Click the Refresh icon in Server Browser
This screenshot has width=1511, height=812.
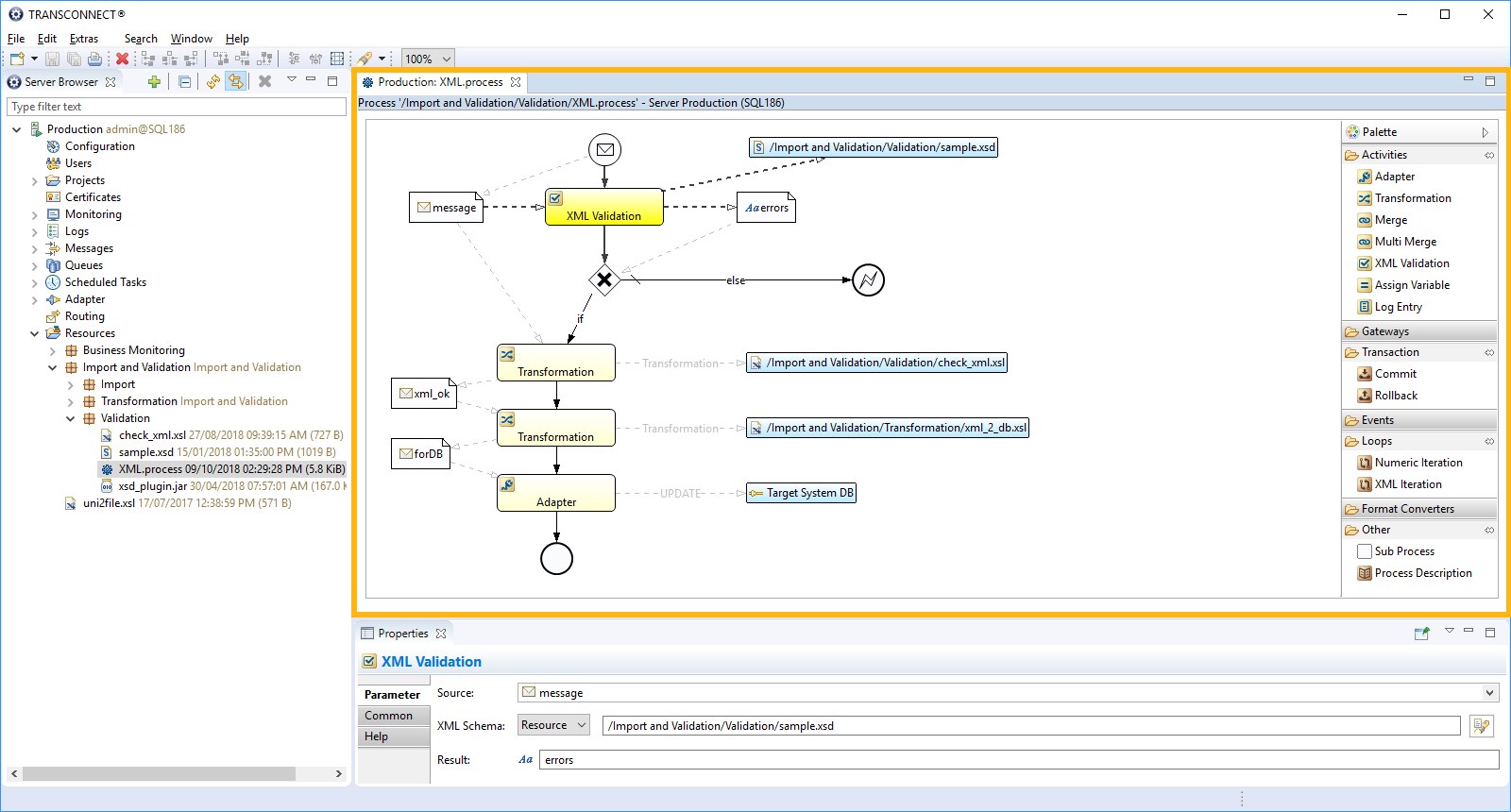point(213,82)
